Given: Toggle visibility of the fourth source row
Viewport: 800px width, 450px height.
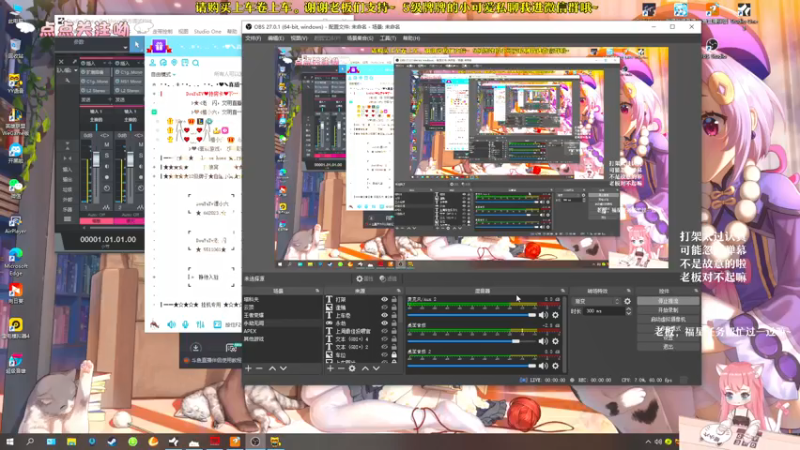Looking at the screenshot, I should tap(384, 323).
